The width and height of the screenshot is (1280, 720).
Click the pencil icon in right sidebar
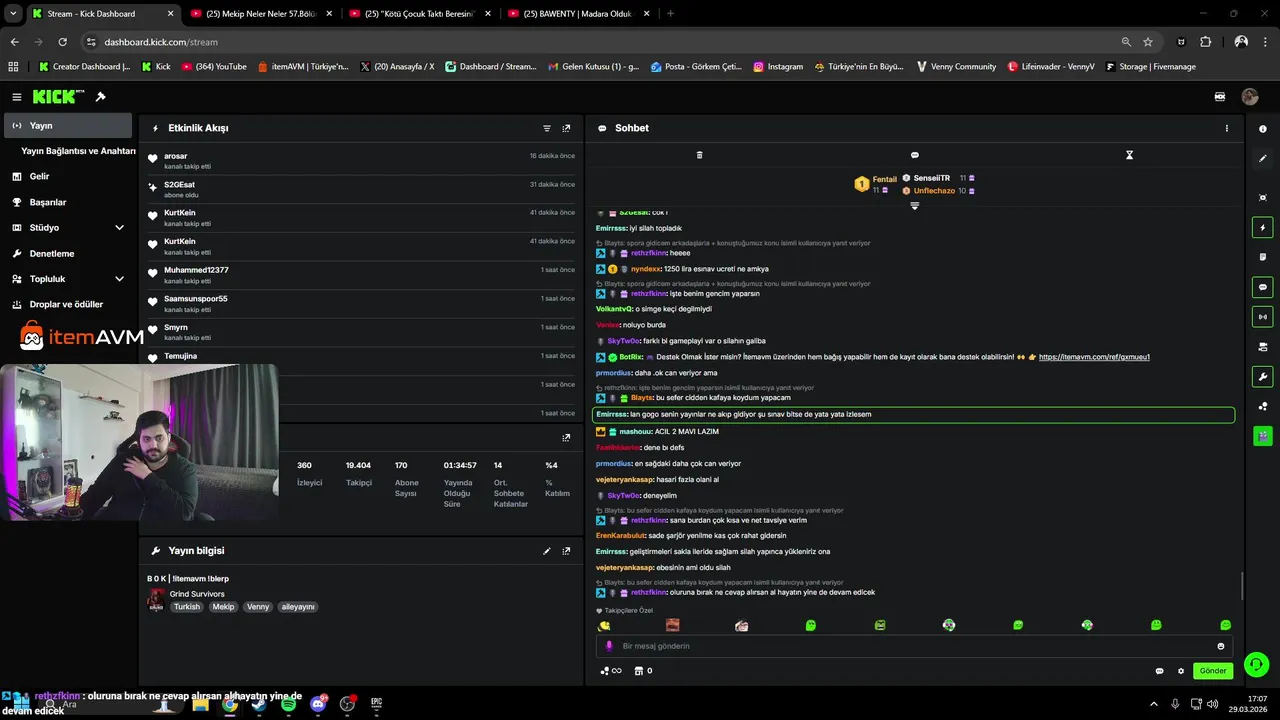(x=1263, y=158)
